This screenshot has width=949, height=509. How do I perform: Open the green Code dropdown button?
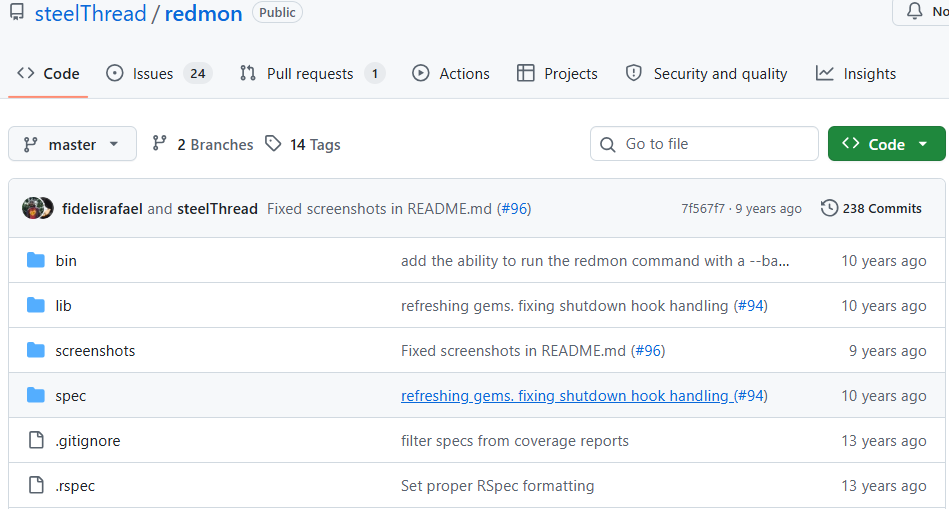886,144
